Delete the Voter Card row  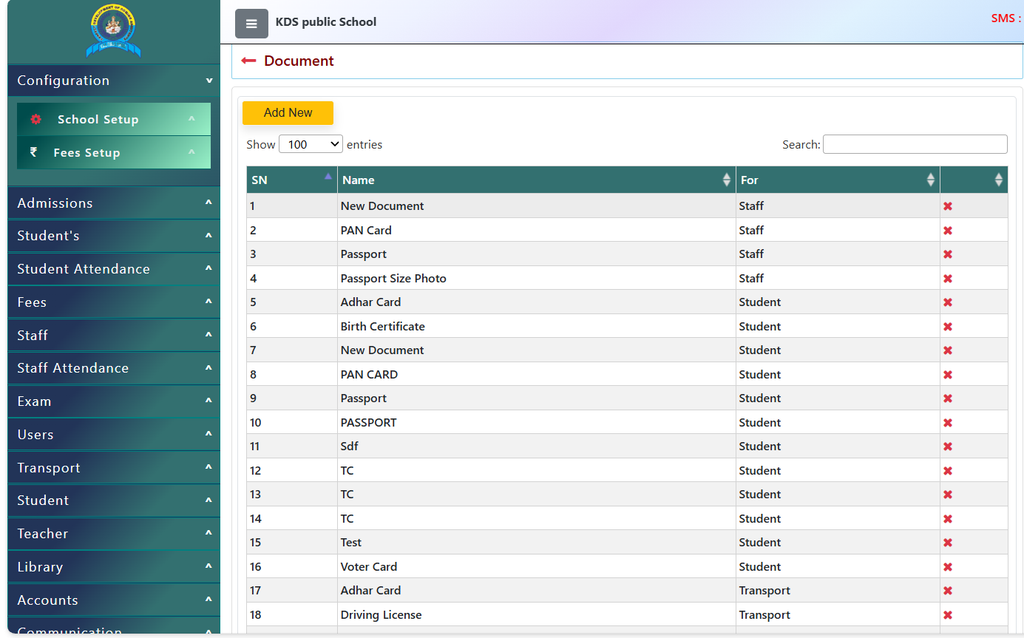[x=948, y=567]
